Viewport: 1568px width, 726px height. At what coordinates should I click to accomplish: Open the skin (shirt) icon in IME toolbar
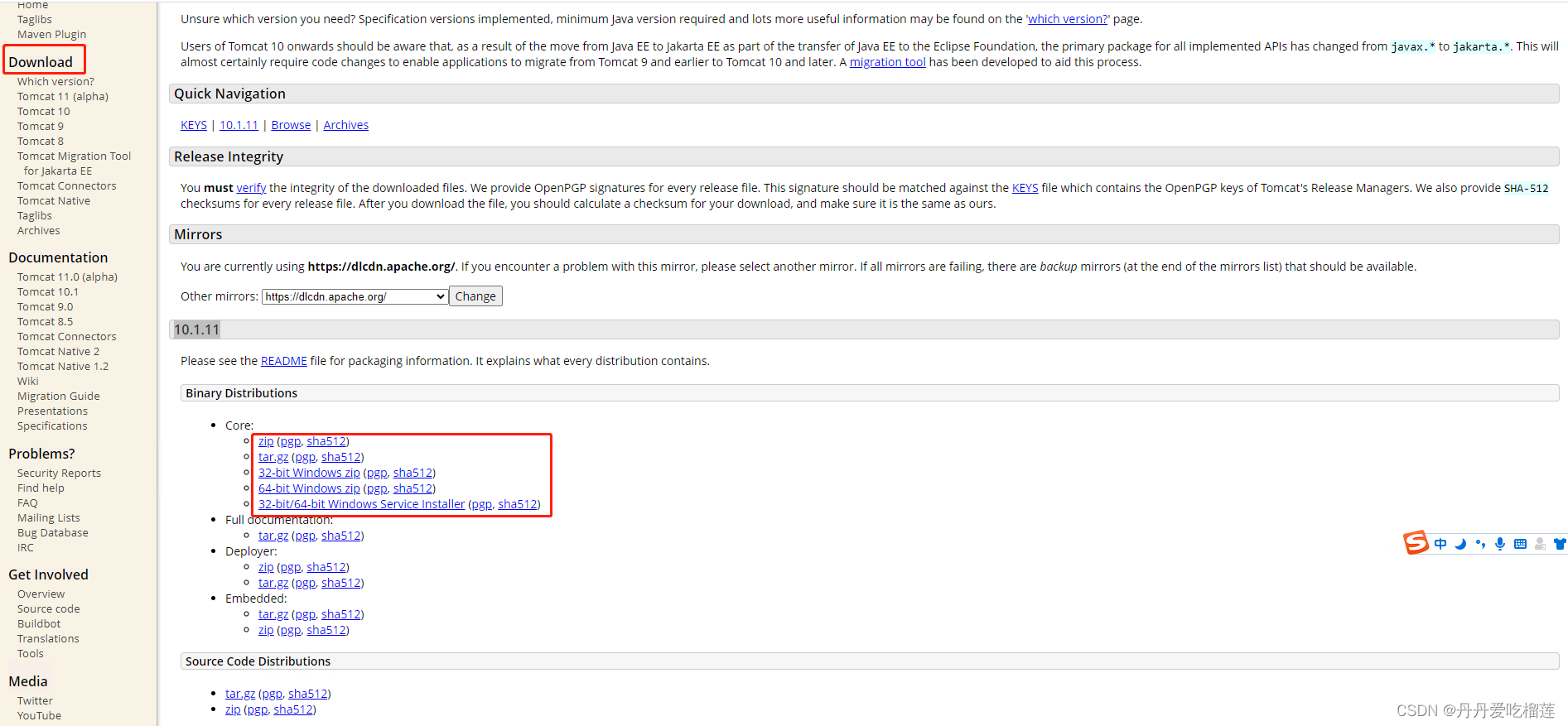1560,544
